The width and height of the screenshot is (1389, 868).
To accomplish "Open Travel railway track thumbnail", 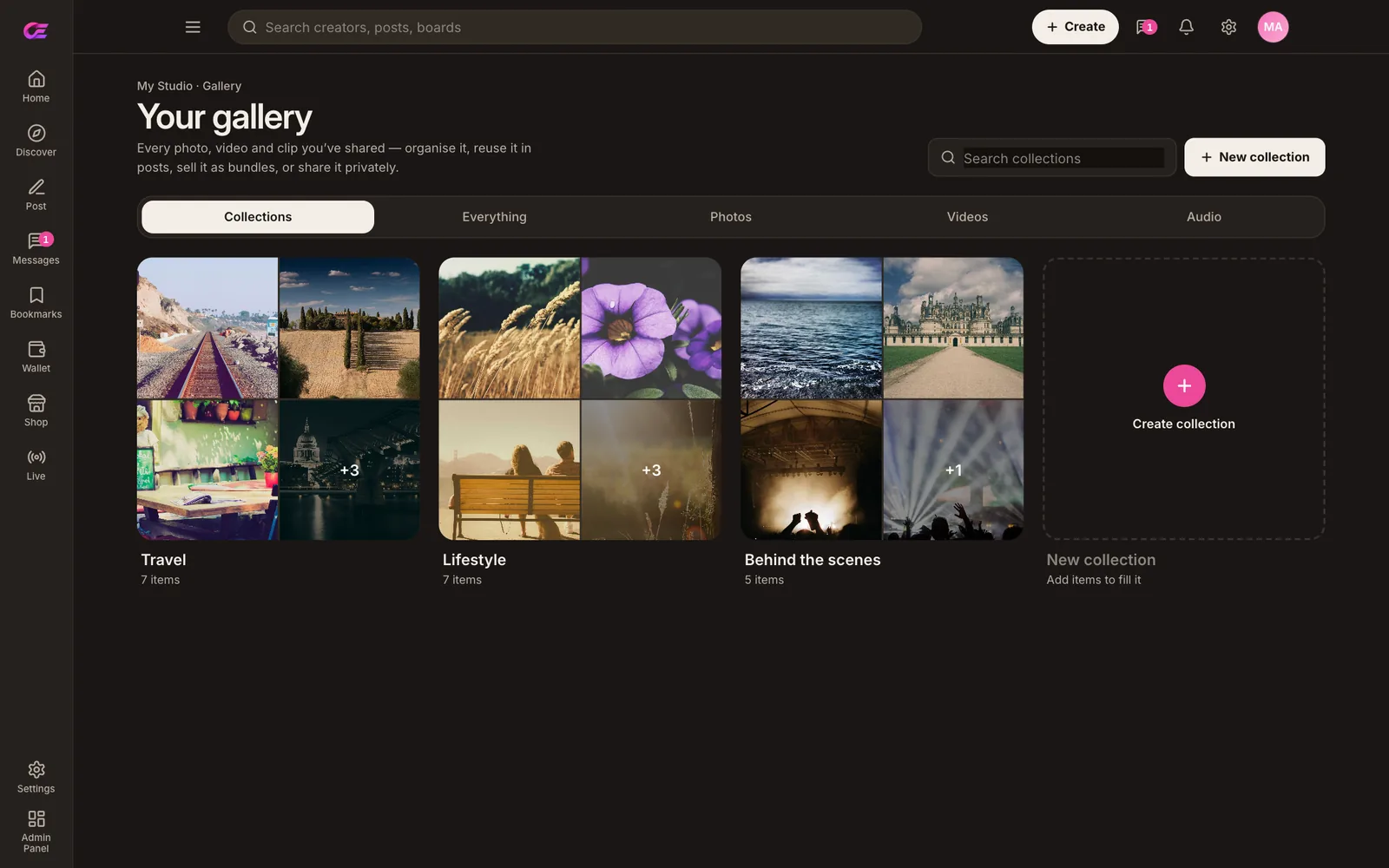I will (x=207, y=328).
